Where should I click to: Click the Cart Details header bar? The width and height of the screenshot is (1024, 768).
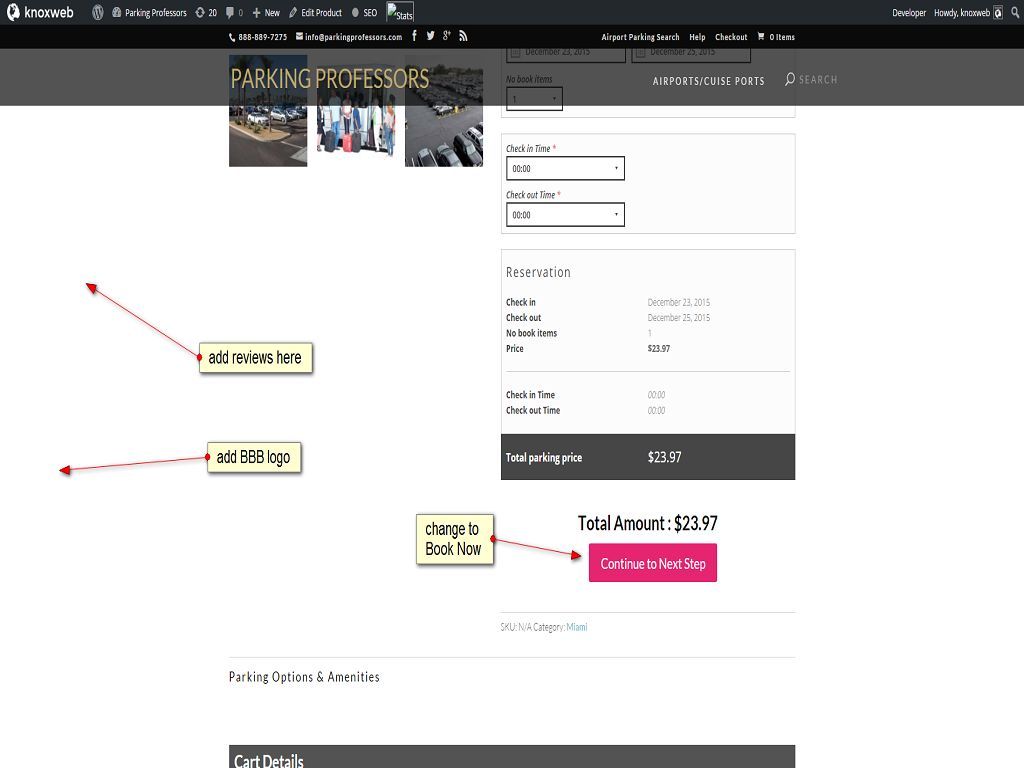point(512,757)
